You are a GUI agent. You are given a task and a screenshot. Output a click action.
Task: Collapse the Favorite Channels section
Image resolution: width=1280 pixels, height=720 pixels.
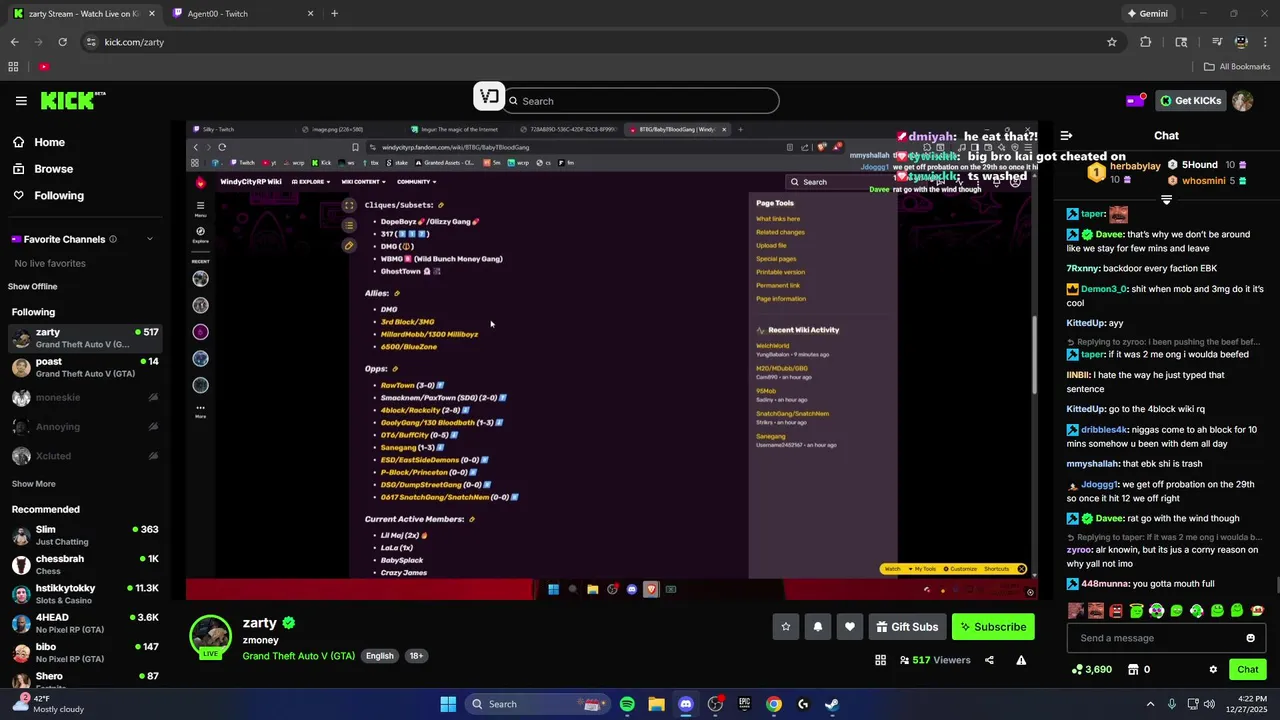[x=150, y=239]
